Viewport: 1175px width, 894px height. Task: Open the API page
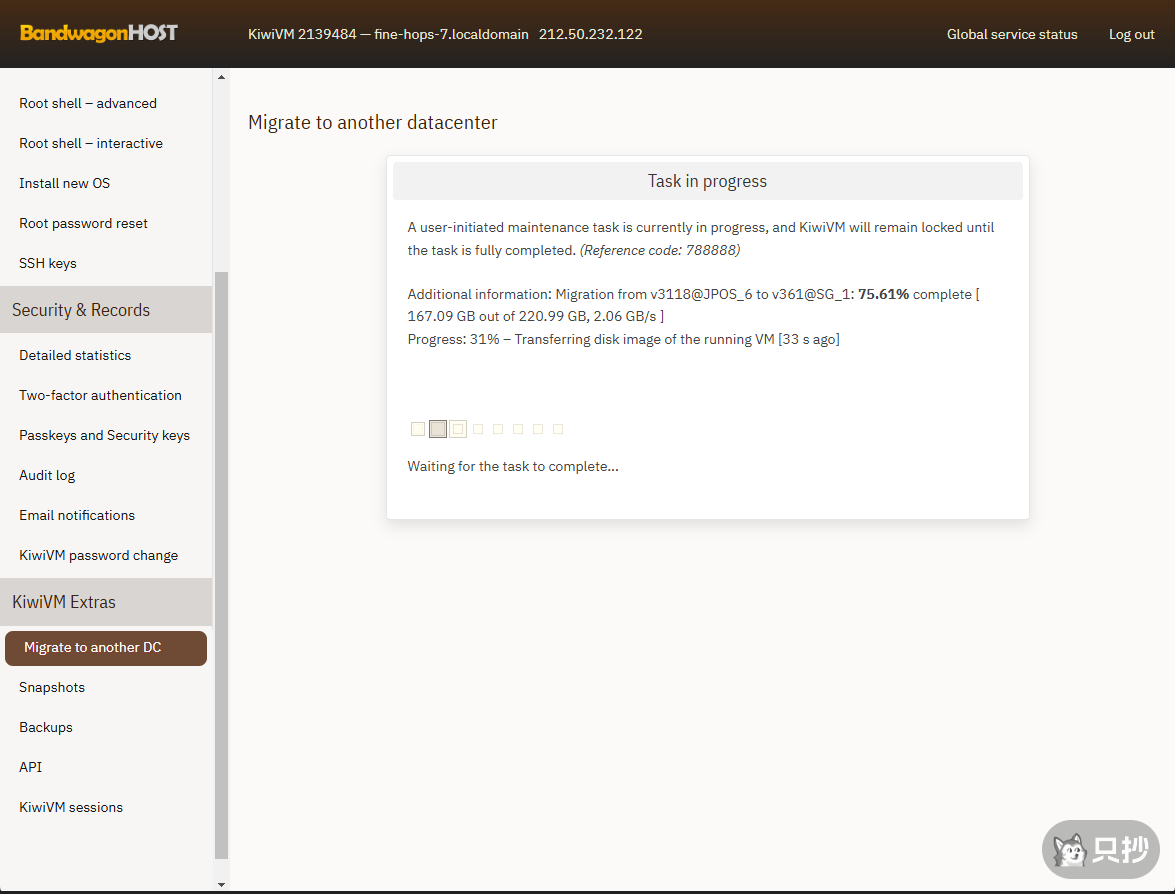[31, 767]
